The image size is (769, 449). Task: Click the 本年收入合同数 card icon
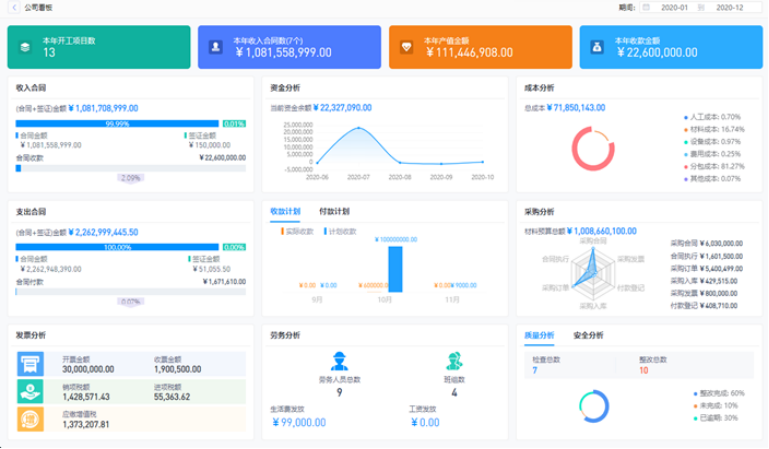pos(215,47)
